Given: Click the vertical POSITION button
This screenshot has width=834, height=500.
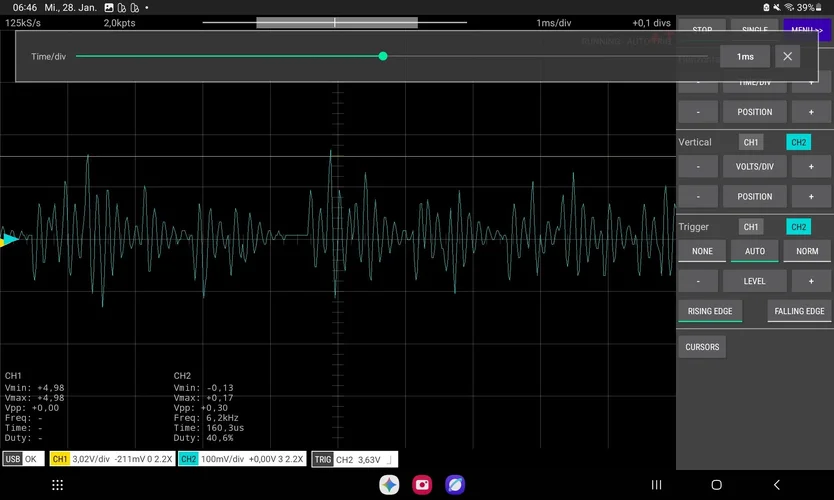Looking at the screenshot, I should tap(754, 196).
